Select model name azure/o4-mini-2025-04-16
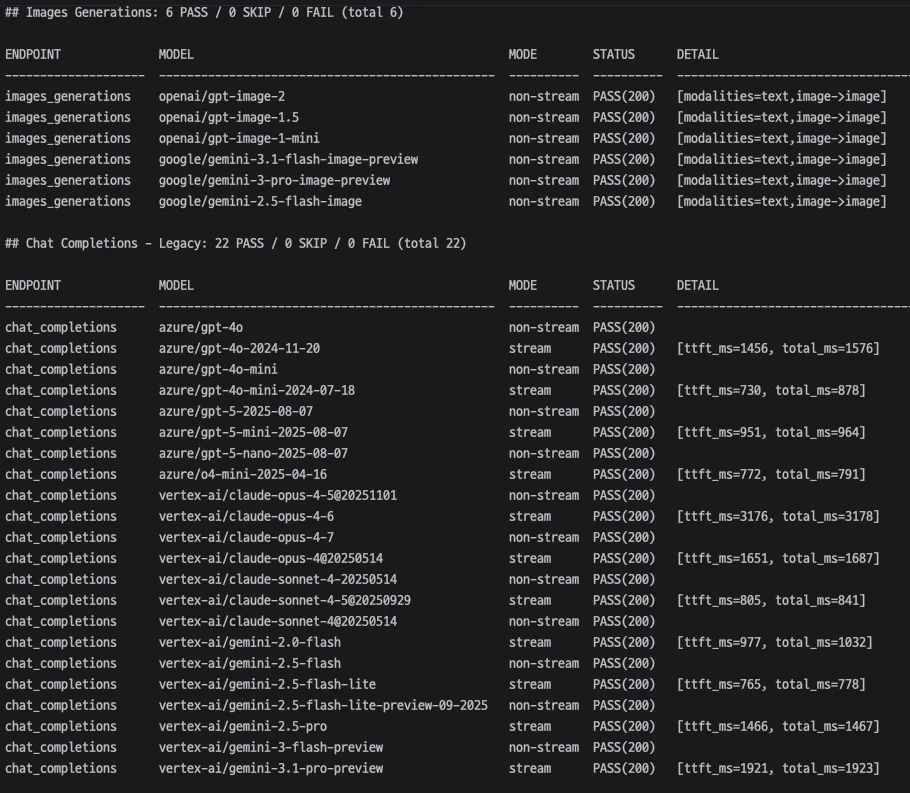 [x=243, y=474]
